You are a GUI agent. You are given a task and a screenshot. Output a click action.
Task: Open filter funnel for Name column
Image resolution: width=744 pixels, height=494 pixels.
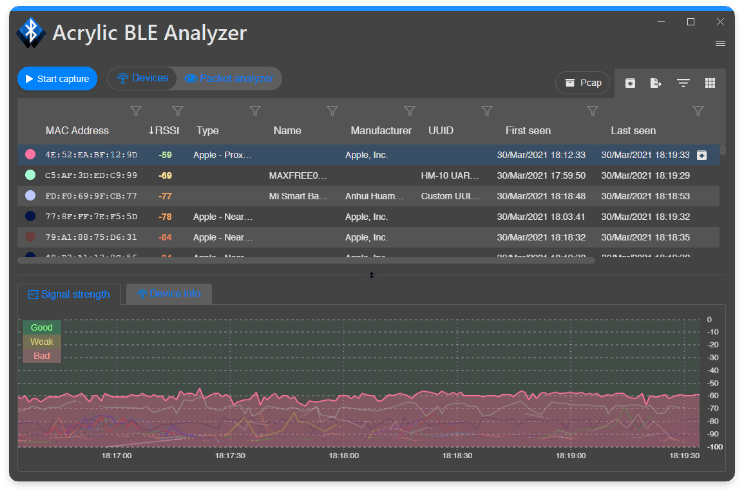click(332, 111)
